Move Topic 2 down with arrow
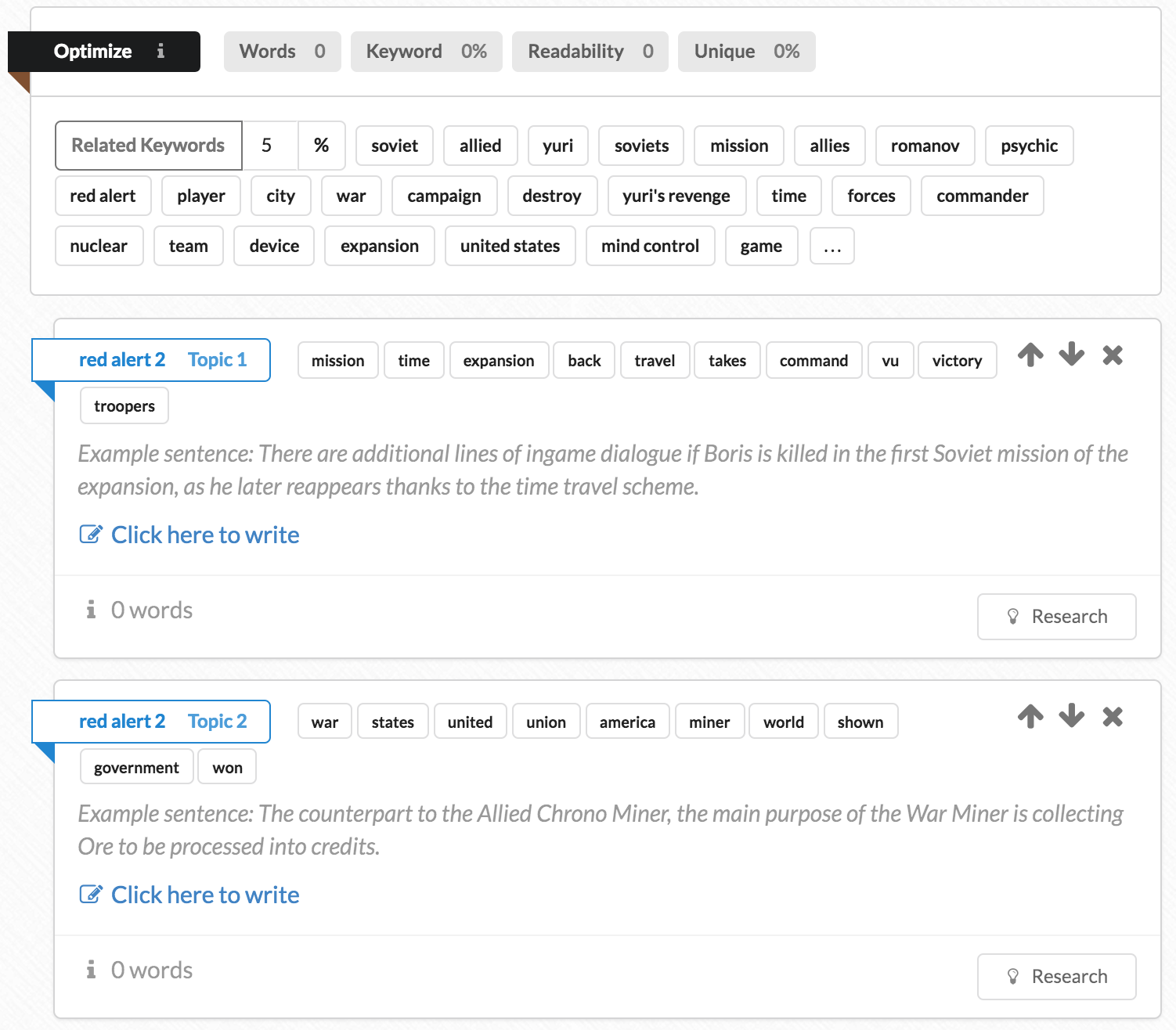 [1072, 716]
